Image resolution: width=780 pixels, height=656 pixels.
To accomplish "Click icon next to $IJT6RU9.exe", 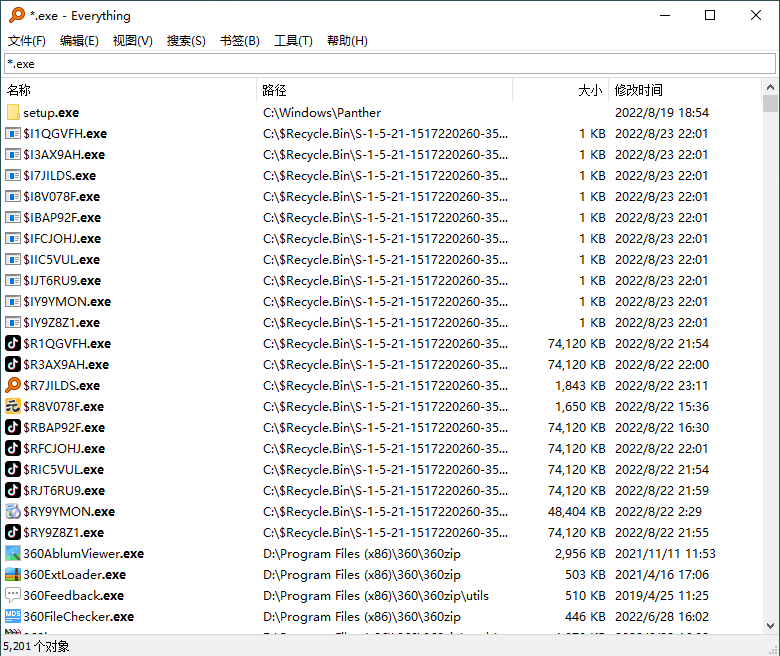I will (x=13, y=281).
